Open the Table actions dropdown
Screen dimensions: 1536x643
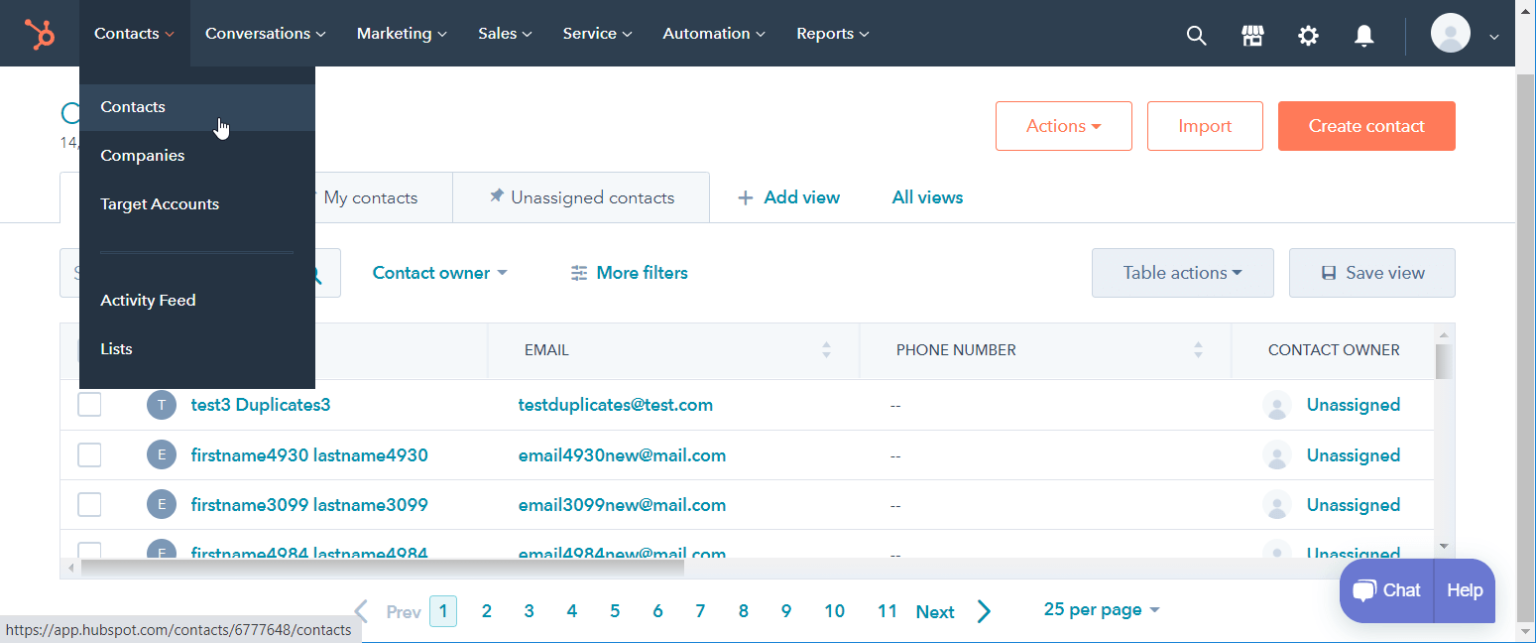click(1182, 272)
